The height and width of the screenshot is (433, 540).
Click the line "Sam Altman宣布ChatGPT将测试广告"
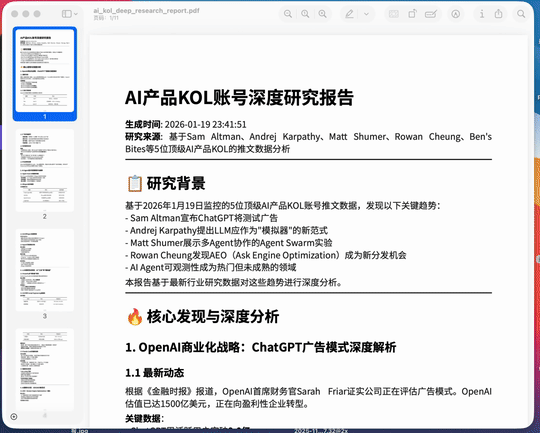(204, 218)
